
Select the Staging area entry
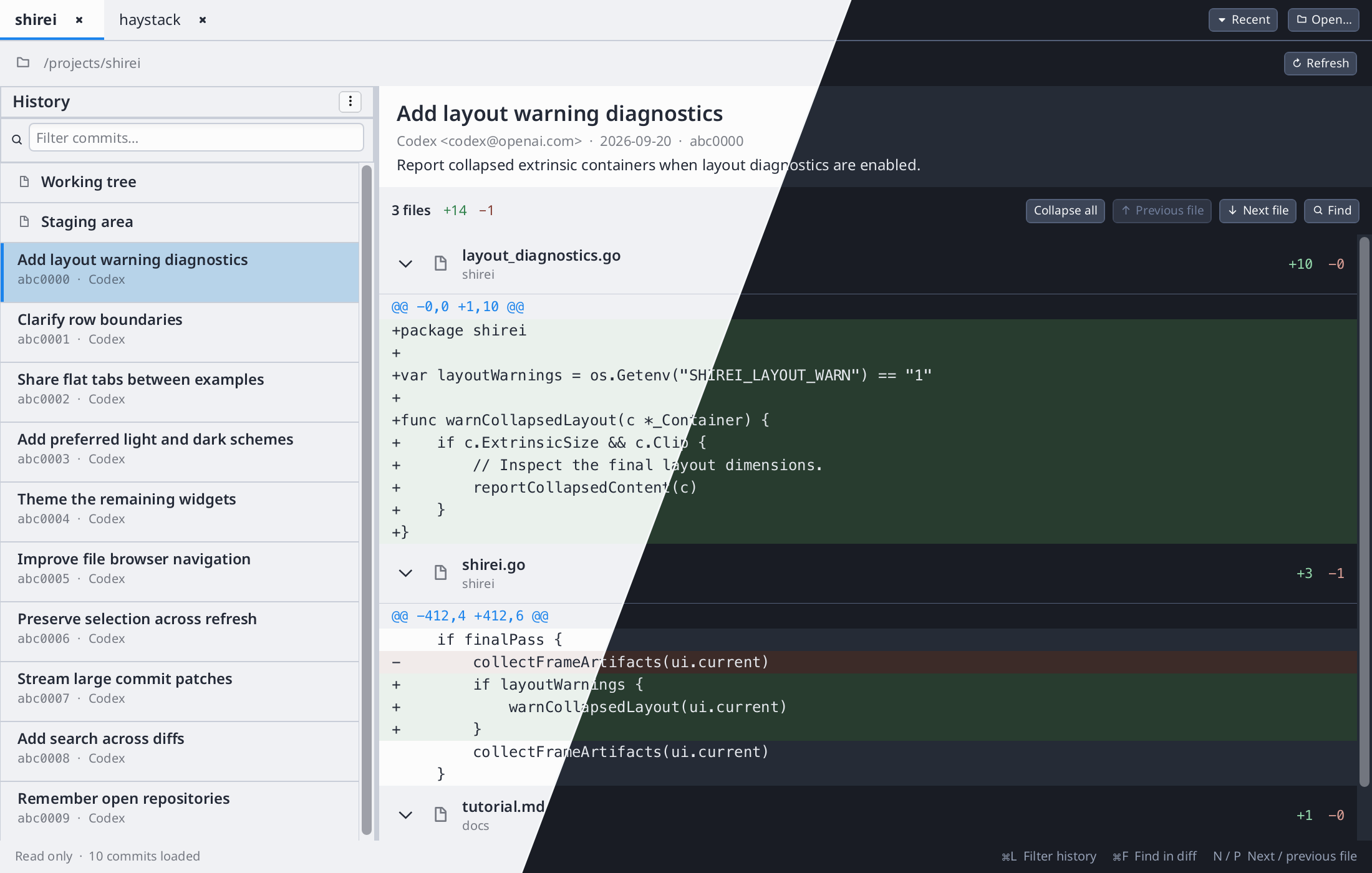coord(180,222)
